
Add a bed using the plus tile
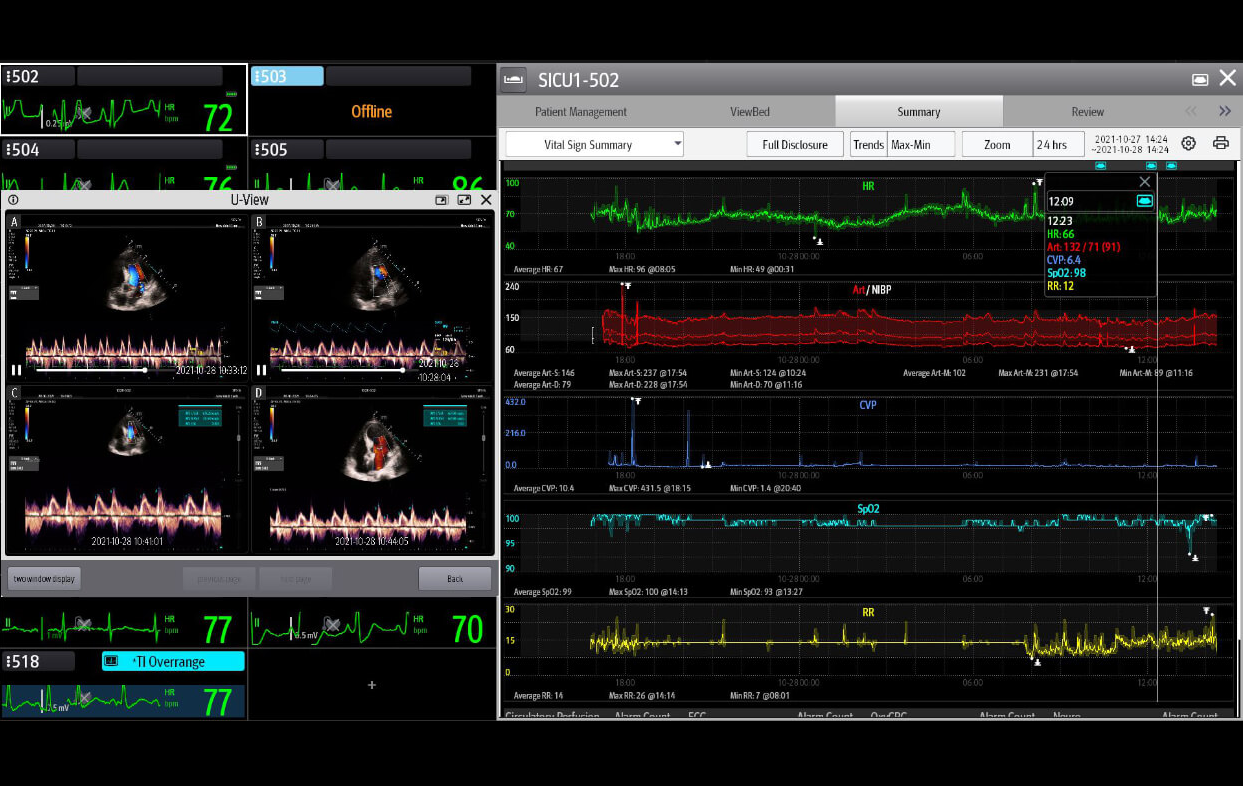[372, 685]
